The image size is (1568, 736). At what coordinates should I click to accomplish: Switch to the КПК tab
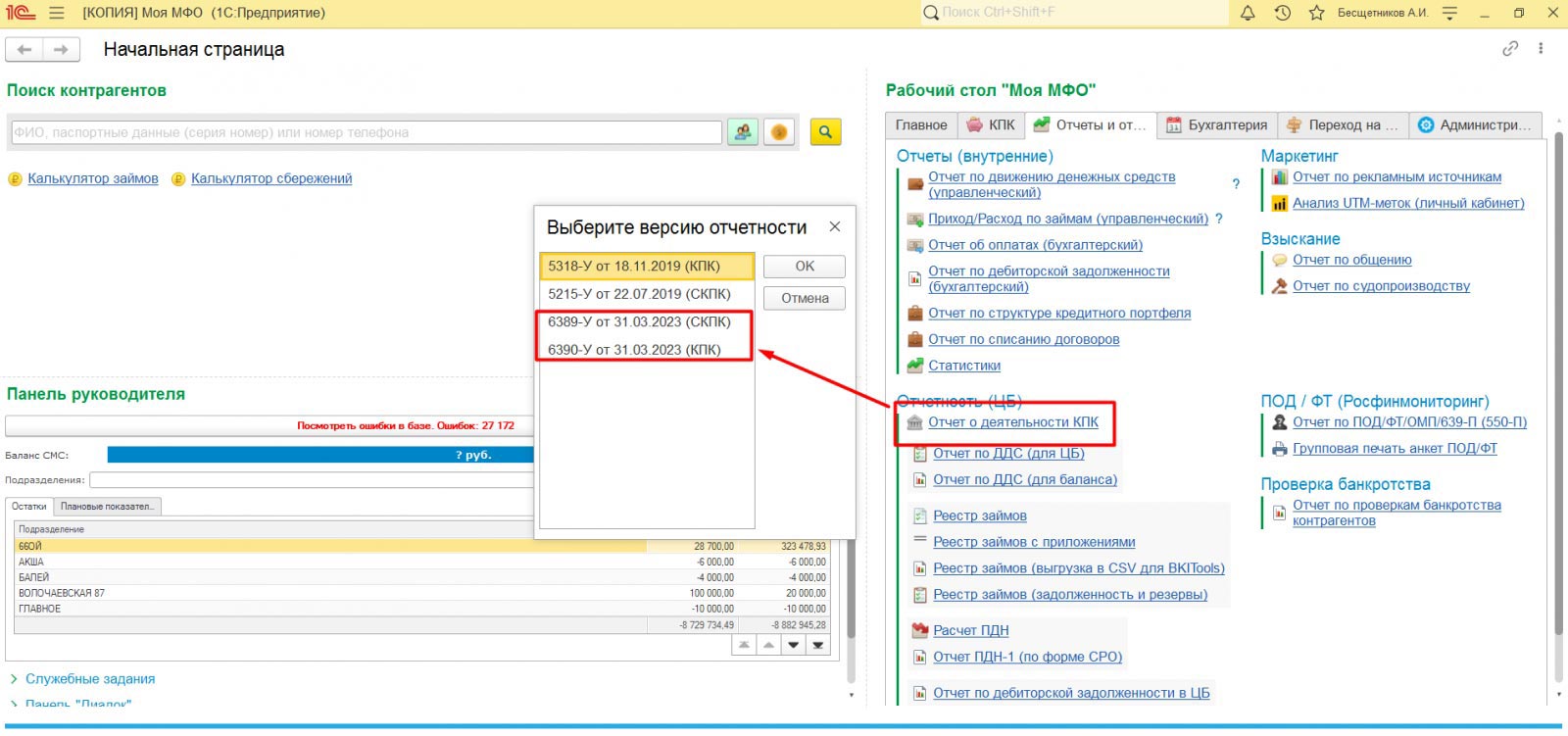coord(991,124)
